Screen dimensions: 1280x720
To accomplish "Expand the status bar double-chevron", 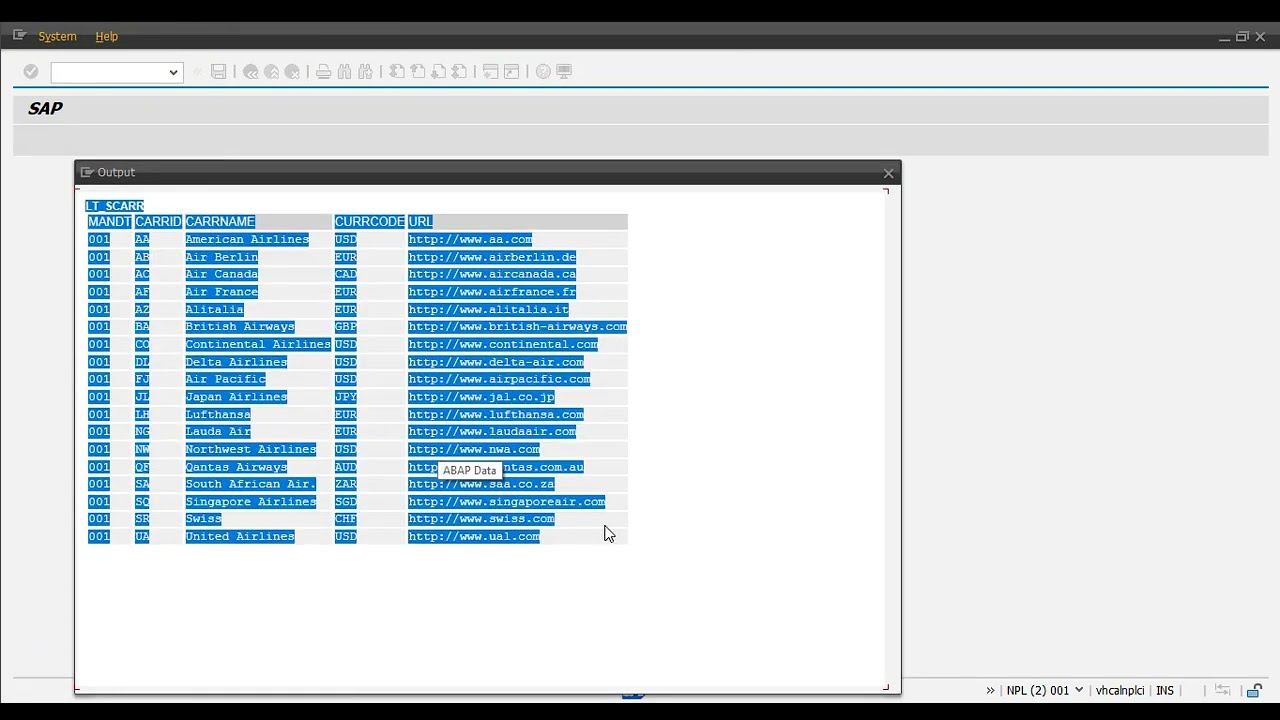I will (990, 690).
